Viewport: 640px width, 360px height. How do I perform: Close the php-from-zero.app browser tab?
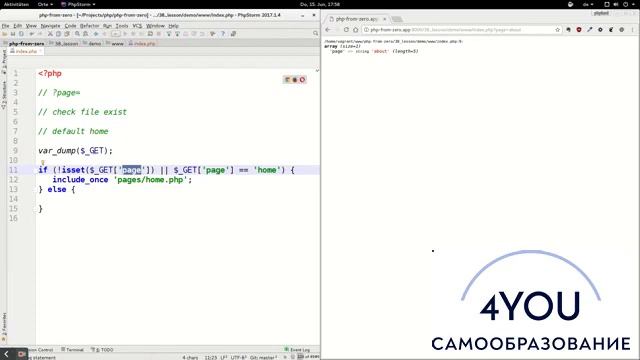(384, 19)
